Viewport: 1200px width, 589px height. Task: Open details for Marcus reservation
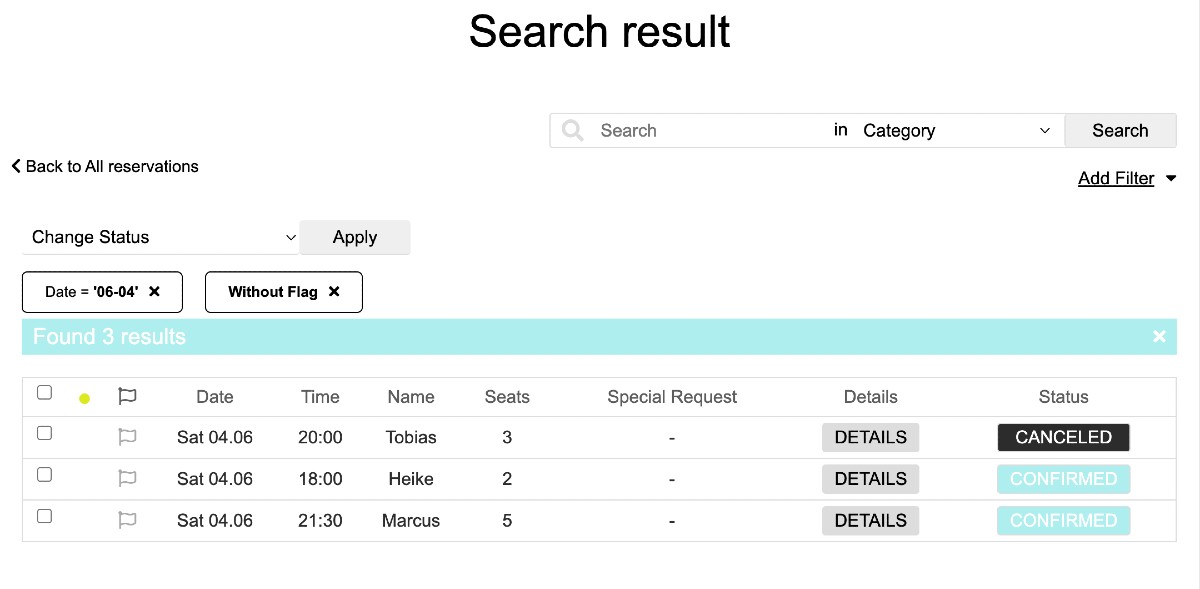point(870,520)
